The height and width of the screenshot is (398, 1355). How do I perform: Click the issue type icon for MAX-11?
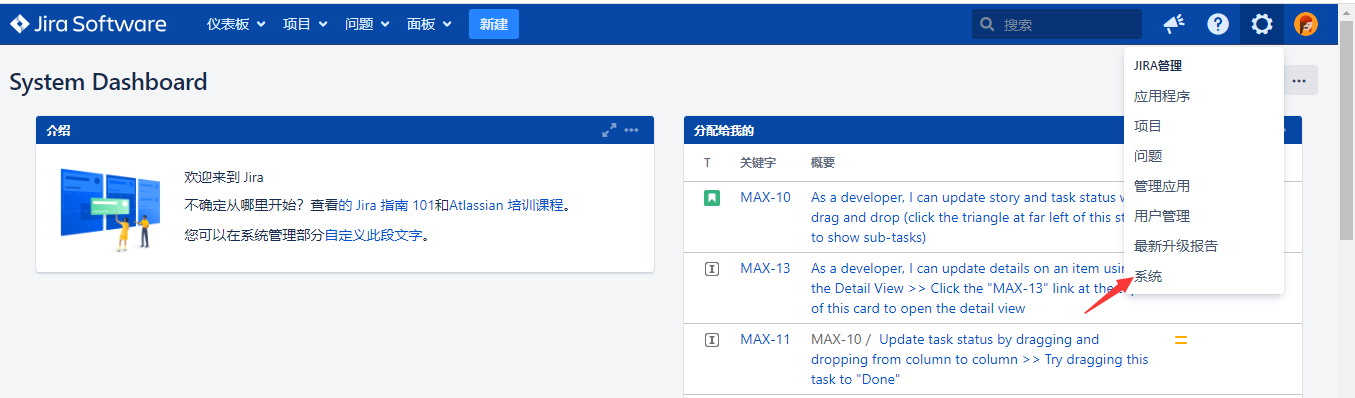tap(711, 340)
